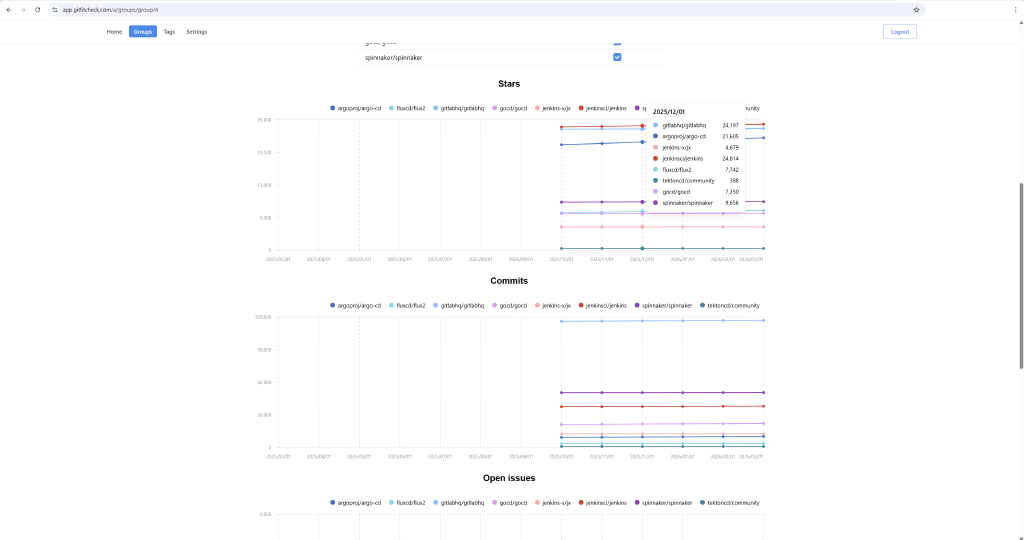Screen dimensions: 1024x540
Task: Bookmark this page with the star icon
Action: point(916,10)
